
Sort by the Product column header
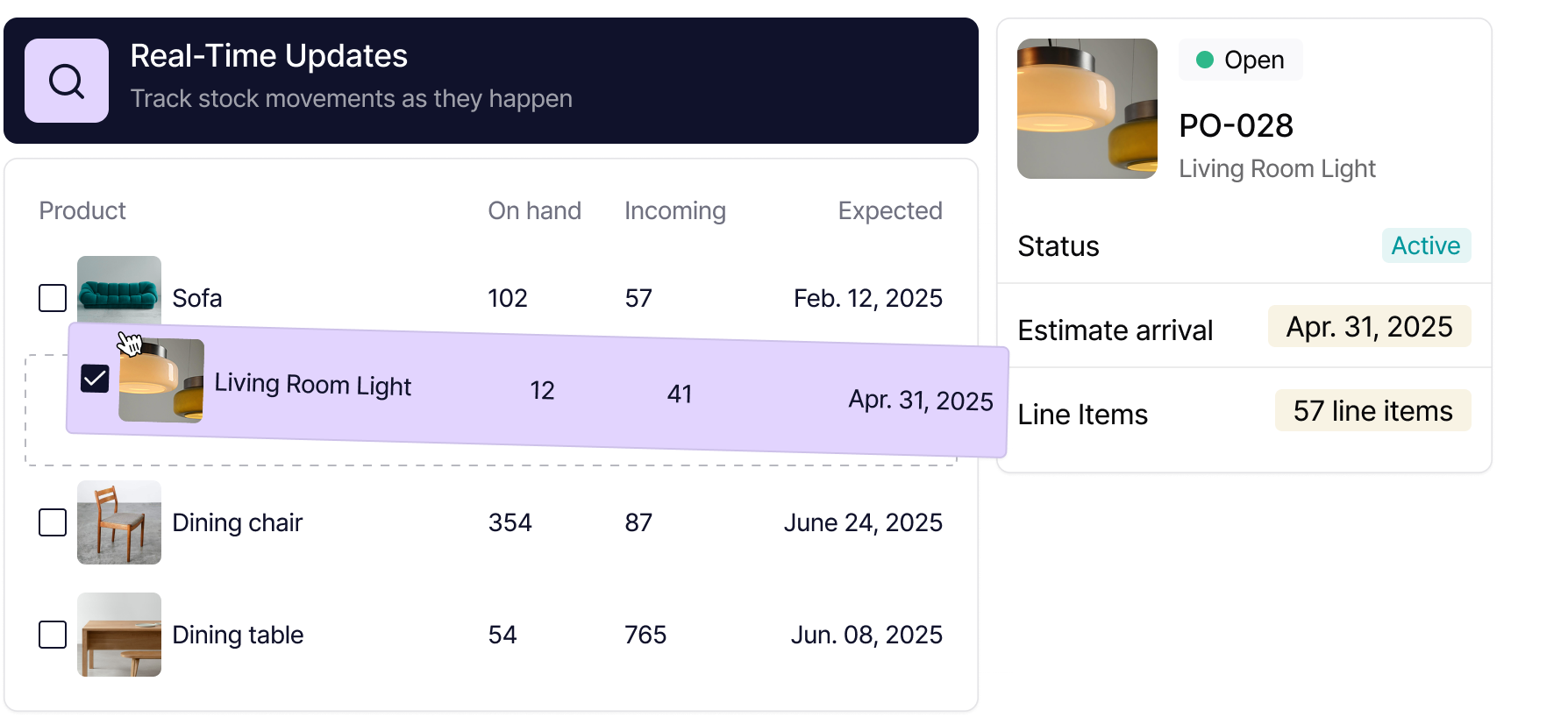[82, 211]
